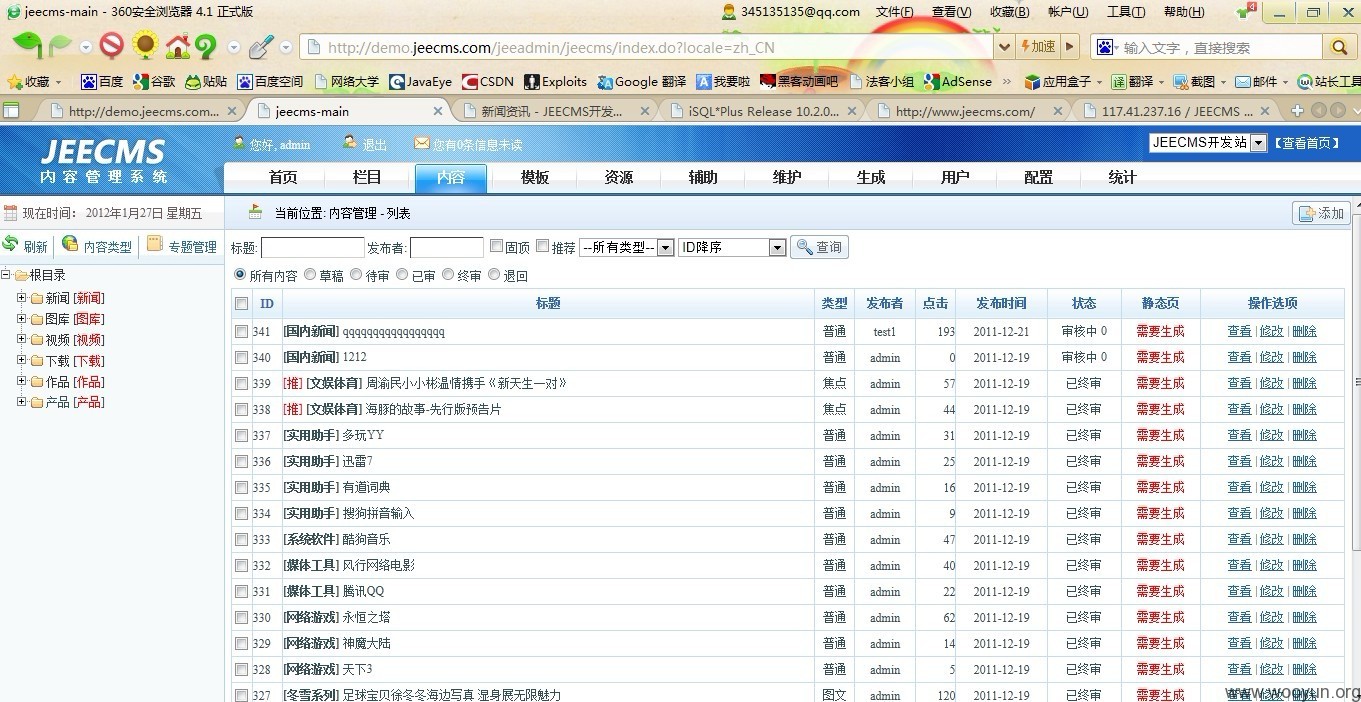Click the 收藏 favorites star button
The height and width of the screenshot is (702, 1361).
[28, 81]
